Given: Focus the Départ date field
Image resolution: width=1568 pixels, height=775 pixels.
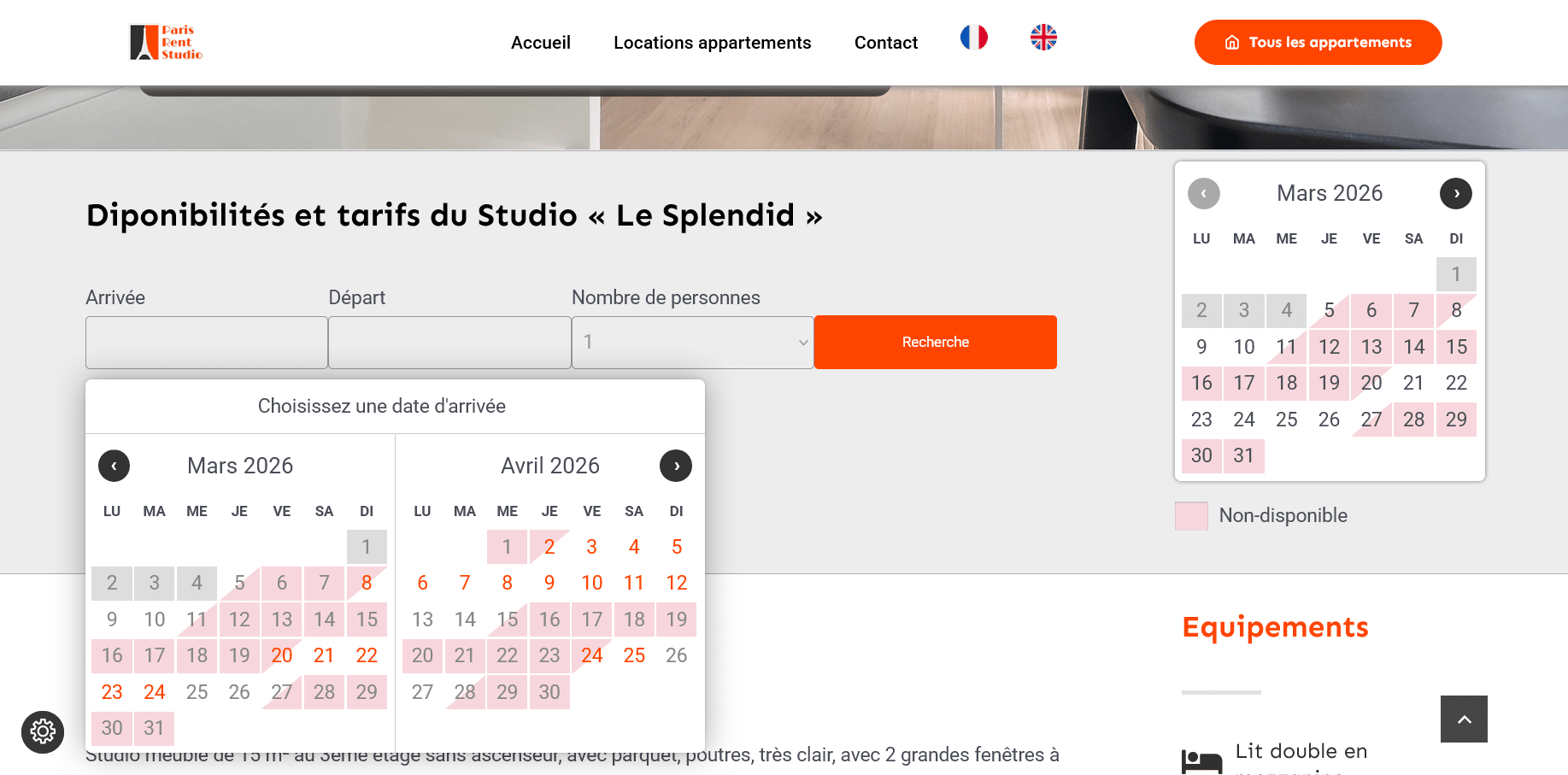Looking at the screenshot, I should point(449,343).
